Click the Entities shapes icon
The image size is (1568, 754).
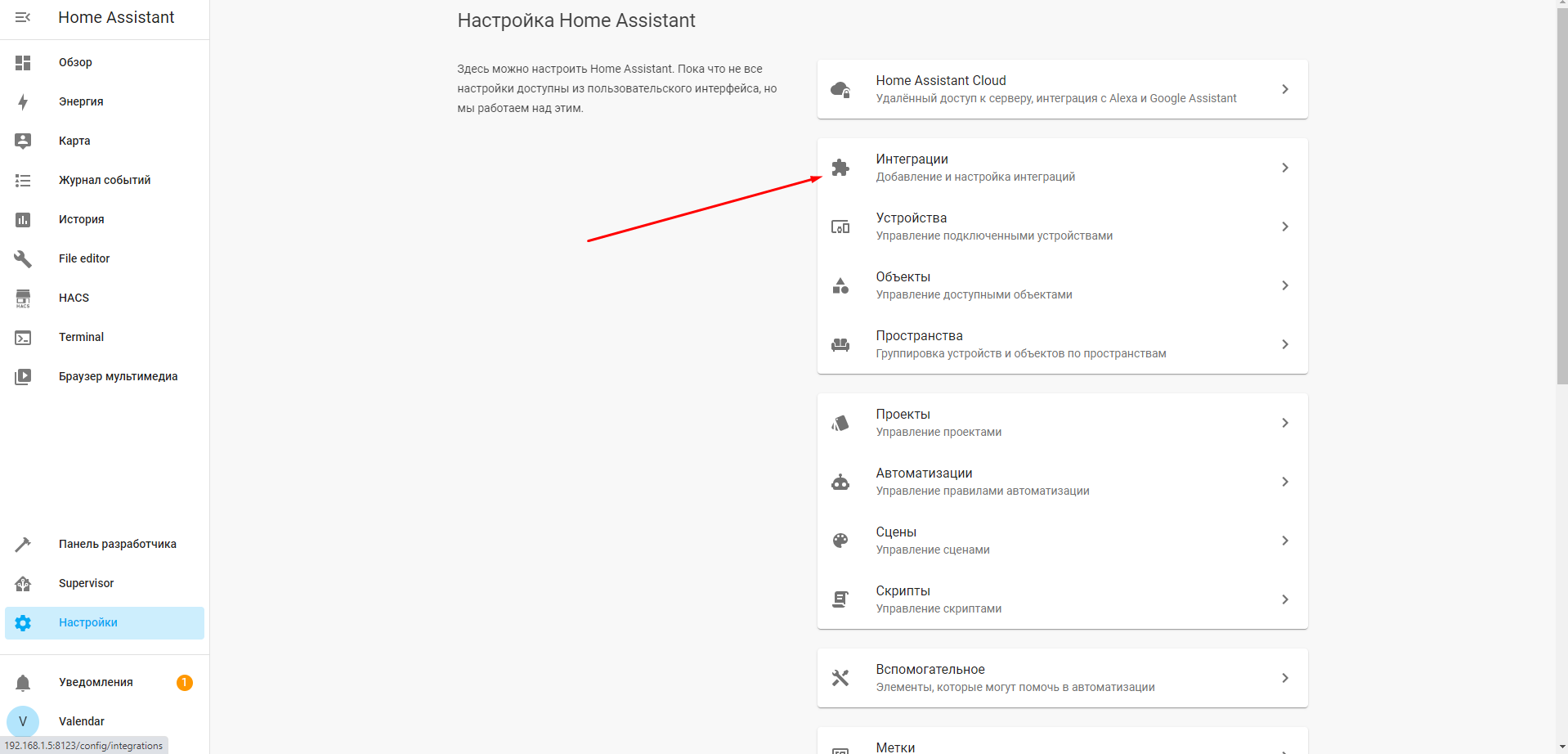840,285
